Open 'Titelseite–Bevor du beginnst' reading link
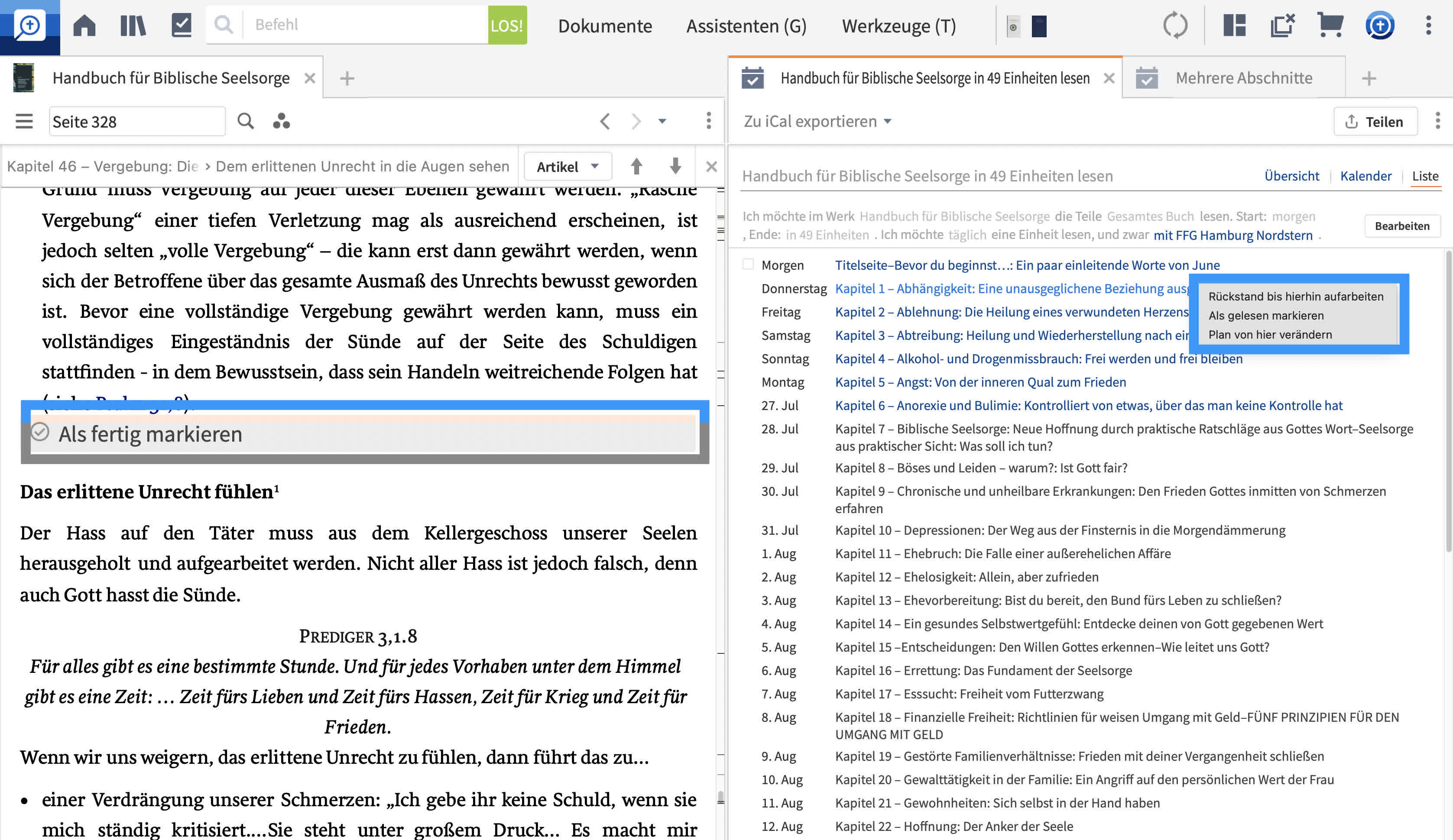The width and height of the screenshot is (1453, 840). click(x=1027, y=265)
